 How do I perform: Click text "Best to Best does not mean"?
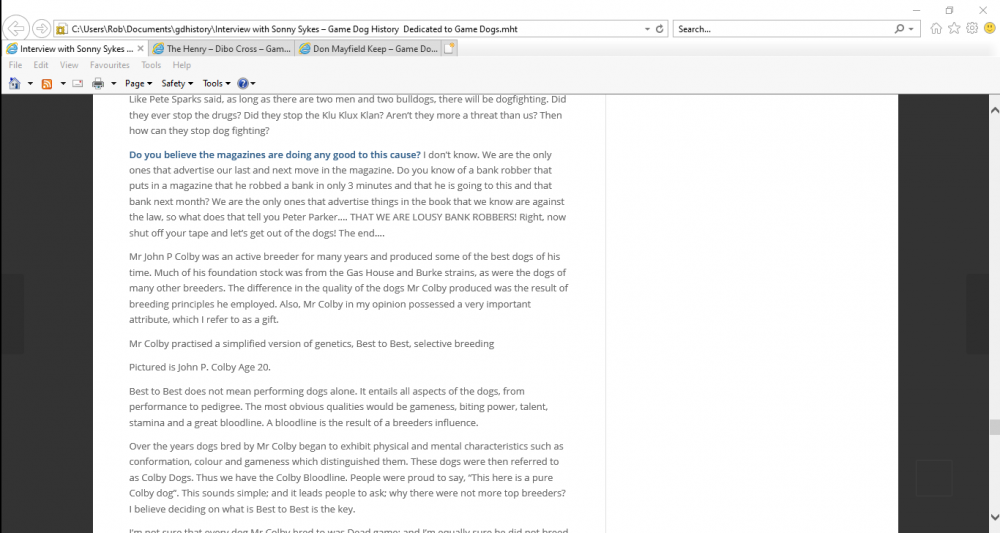coord(188,391)
